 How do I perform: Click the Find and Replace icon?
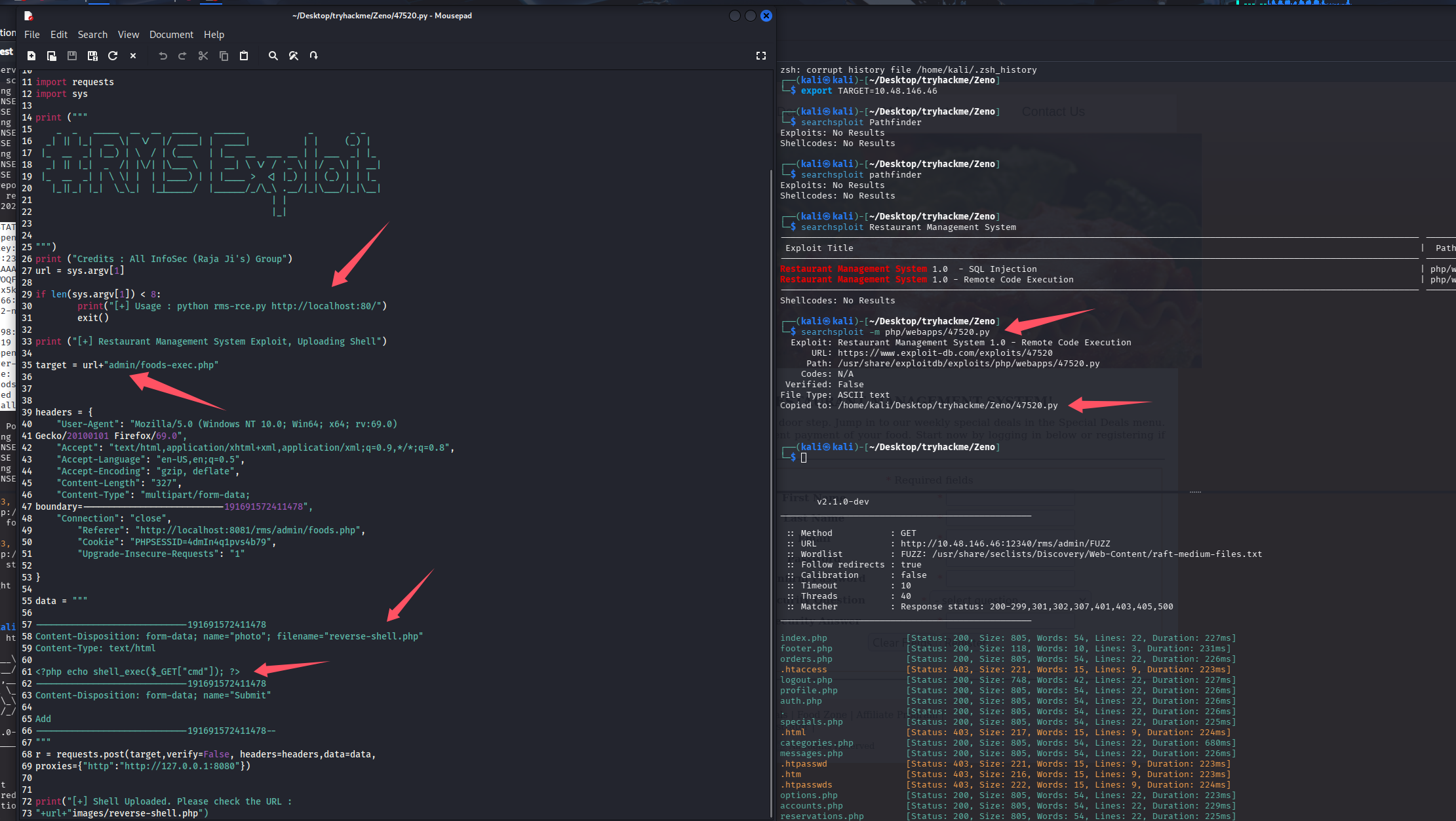[x=294, y=56]
